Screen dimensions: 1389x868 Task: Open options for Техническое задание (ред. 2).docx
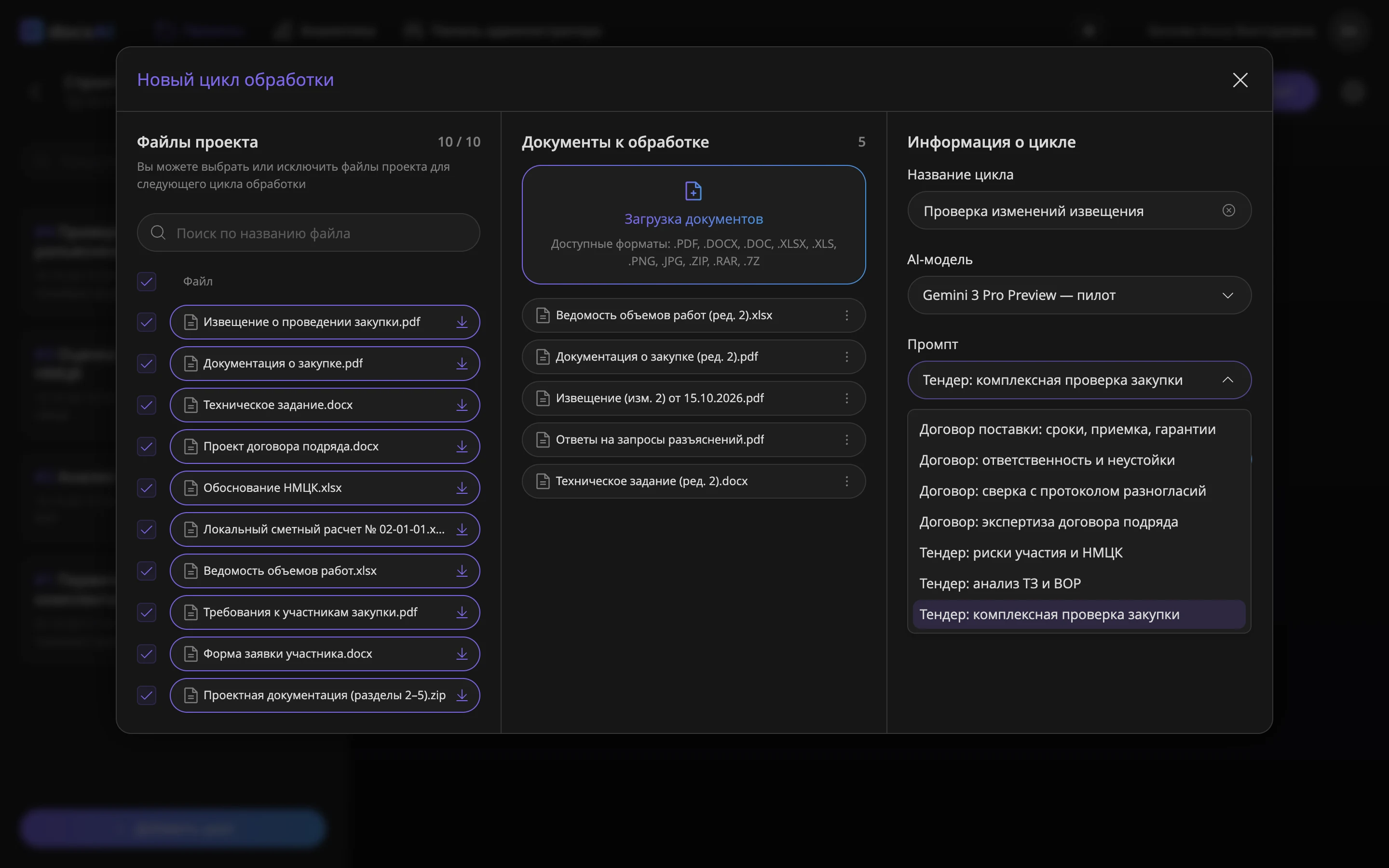846,481
